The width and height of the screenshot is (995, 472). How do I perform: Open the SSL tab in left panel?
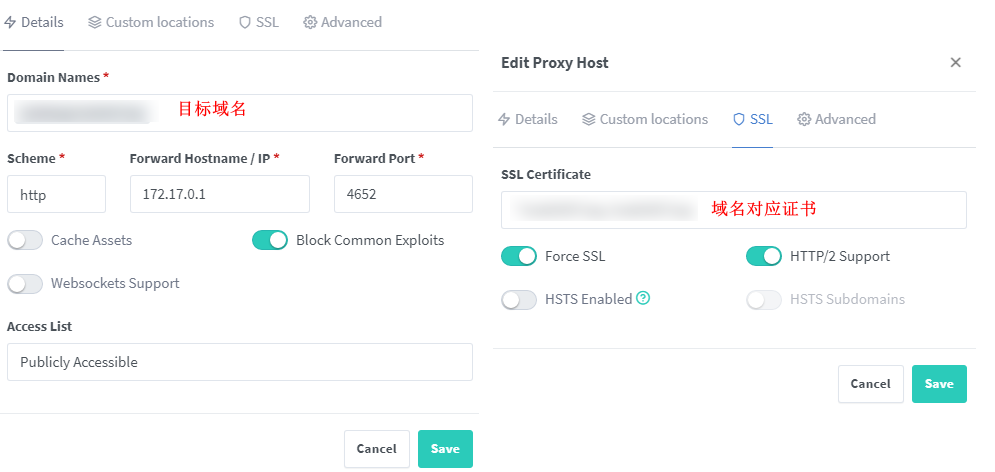tap(259, 22)
